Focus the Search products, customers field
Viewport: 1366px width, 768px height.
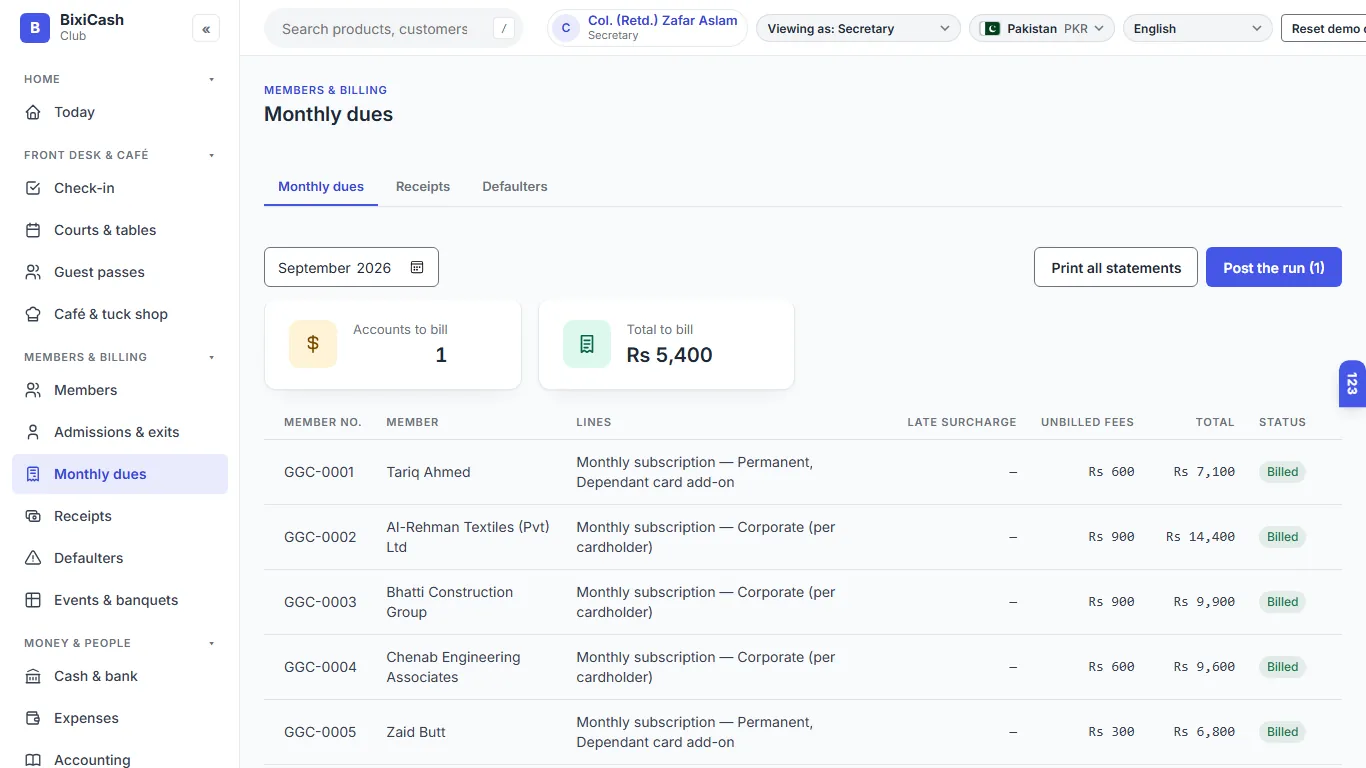click(x=393, y=29)
